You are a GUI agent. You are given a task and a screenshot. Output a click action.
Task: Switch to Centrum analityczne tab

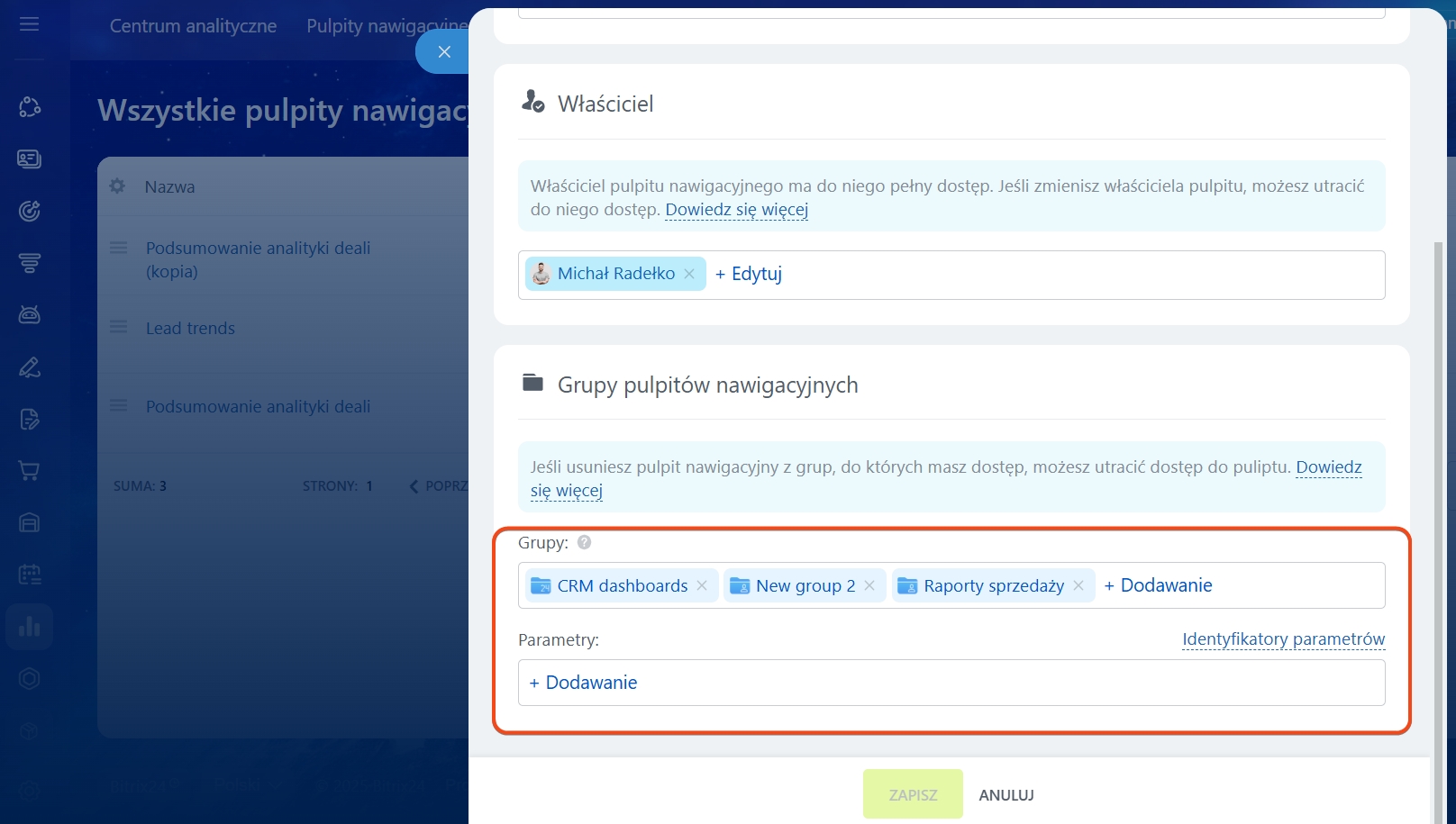pyautogui.click(x=193, y=26)
